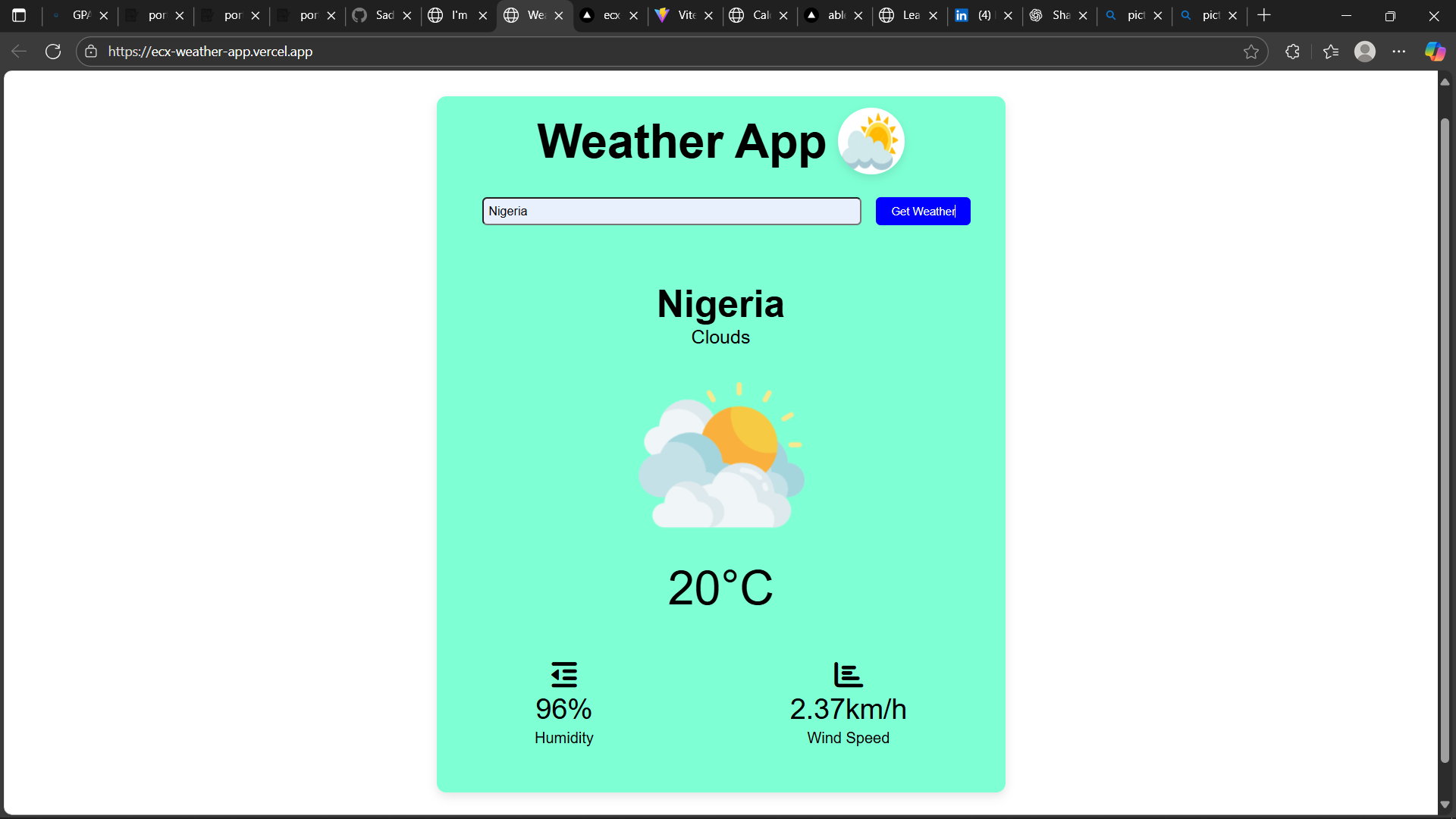Screen dimensions: 1456x819
Task: Click the address bar URL
Action: [x=210, y=52]
